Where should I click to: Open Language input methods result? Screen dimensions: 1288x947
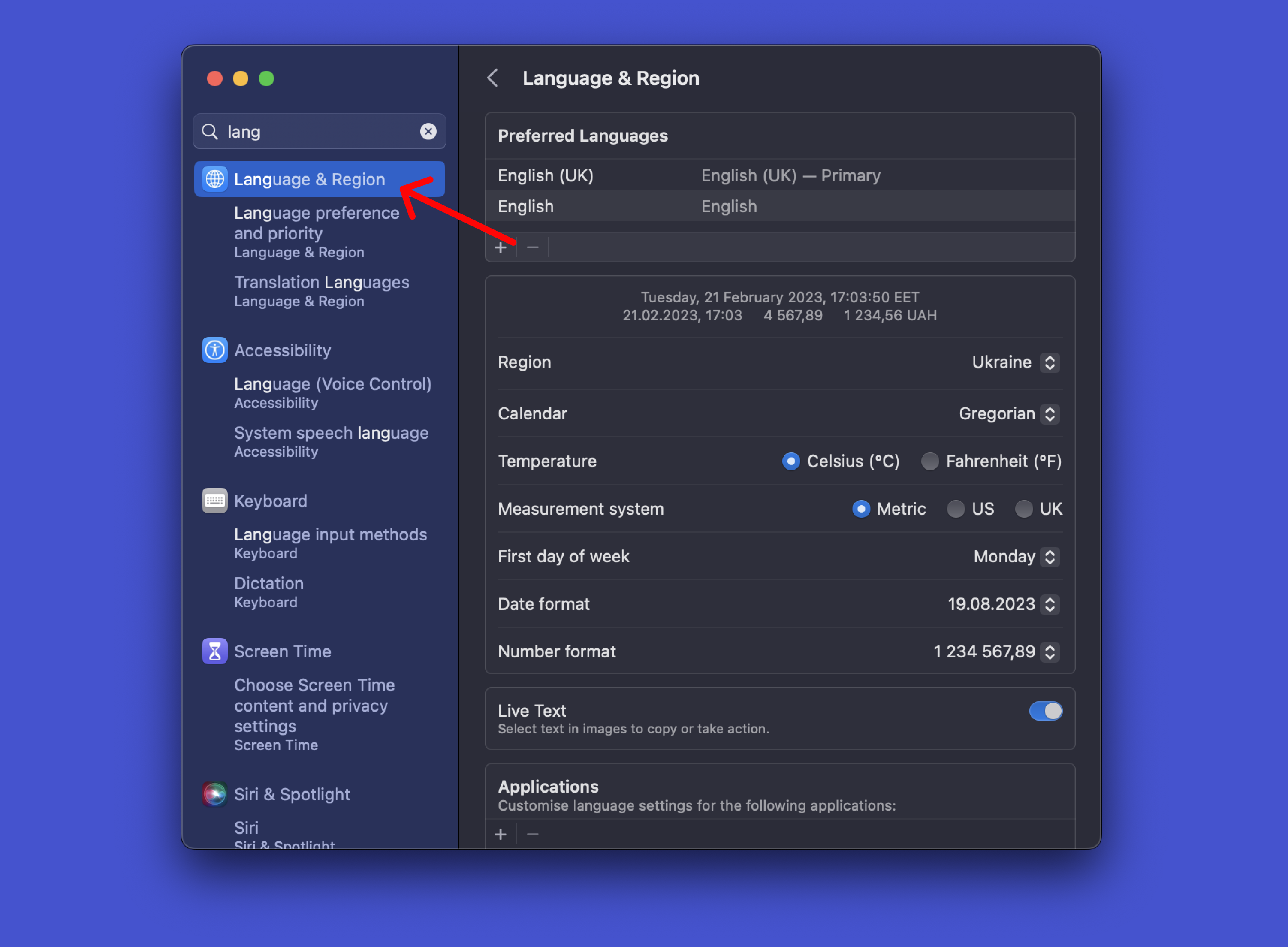click(331, 543)
